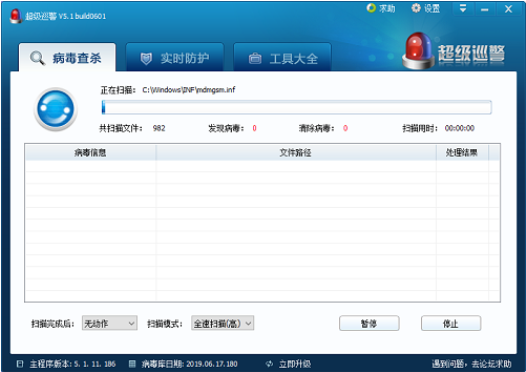Viewport: 526px width, 372px height.
Task: Open 求助 help icon at top
Action: (371, 8)
